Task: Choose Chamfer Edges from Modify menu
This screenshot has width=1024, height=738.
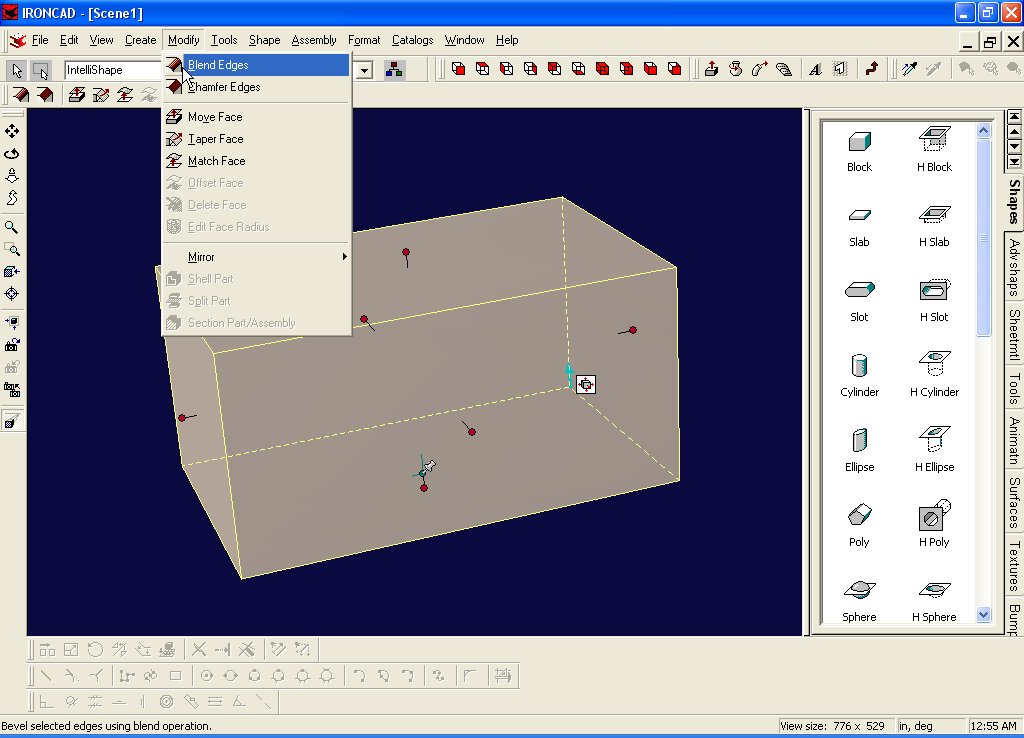Action: (256, 87)
